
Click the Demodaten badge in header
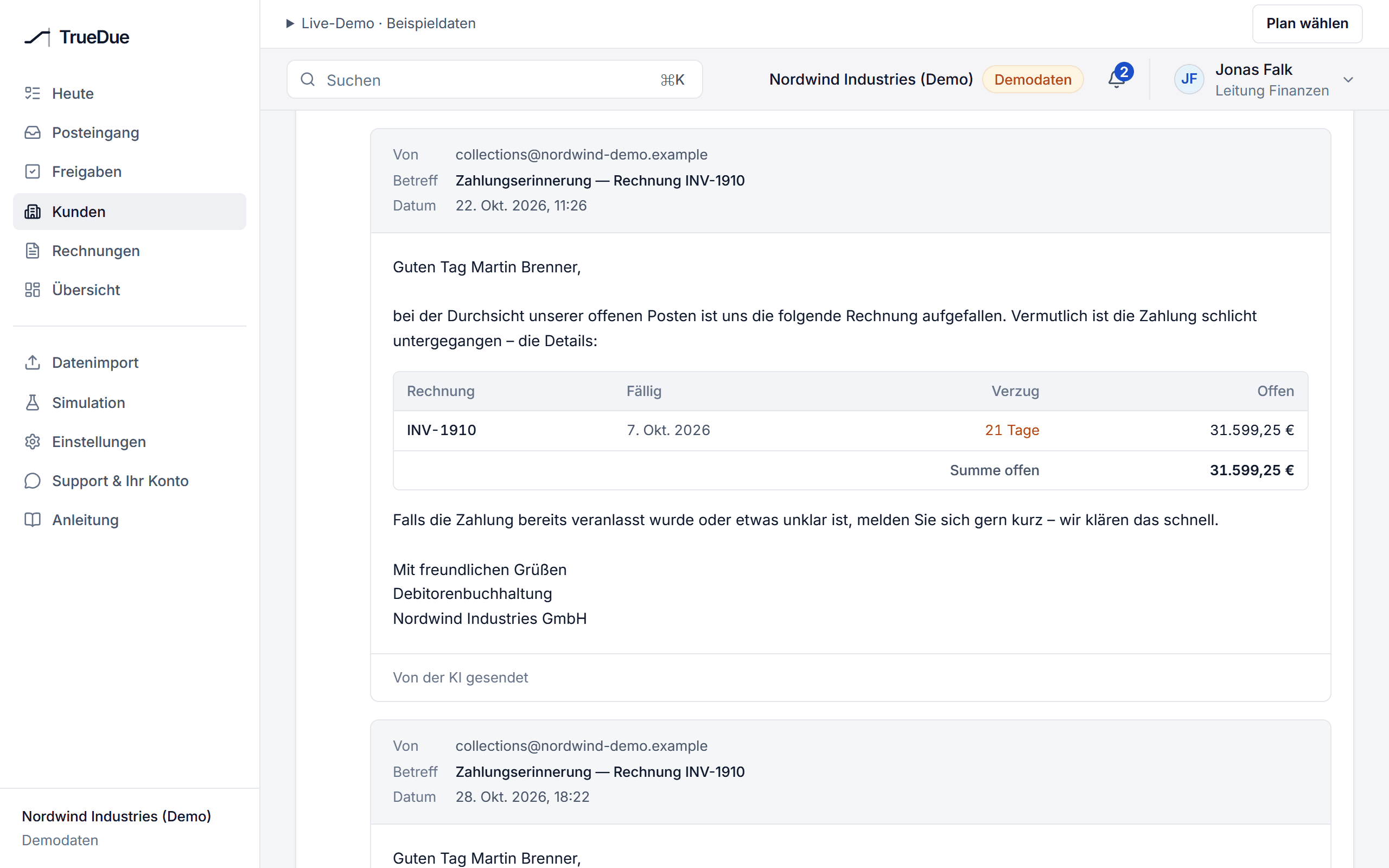click(x=1033, y=79)
